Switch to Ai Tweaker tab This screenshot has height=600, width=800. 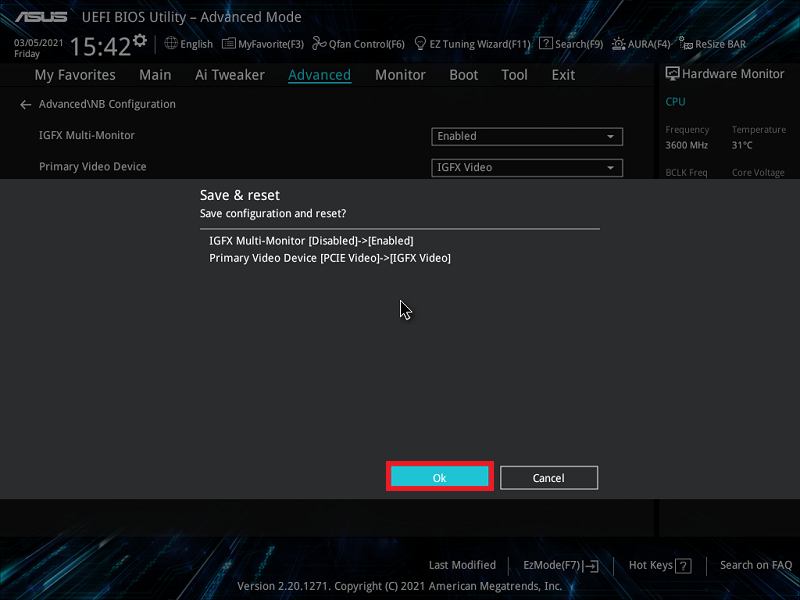click(x=230, y=75)
